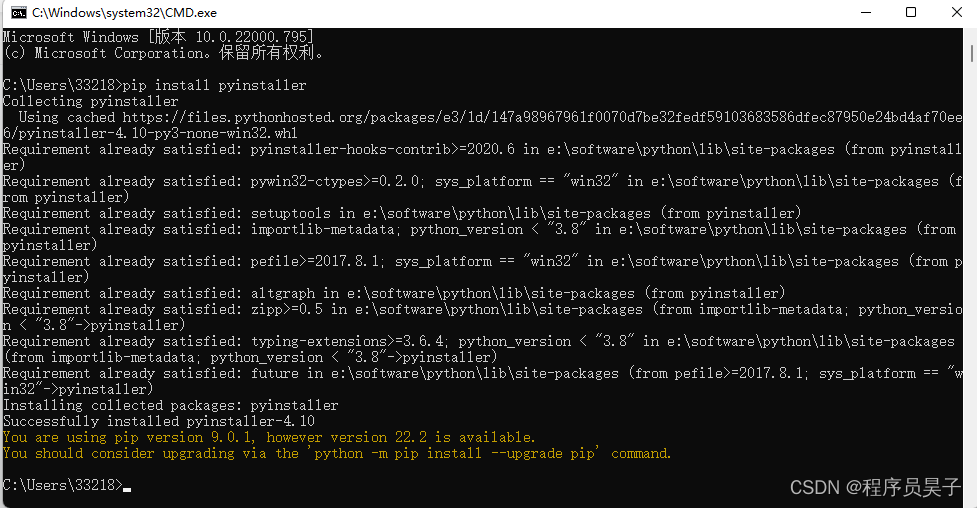Click the 'Collecting pyinstaller' output line
The image size is (977, 508).
tap(91, 101)
